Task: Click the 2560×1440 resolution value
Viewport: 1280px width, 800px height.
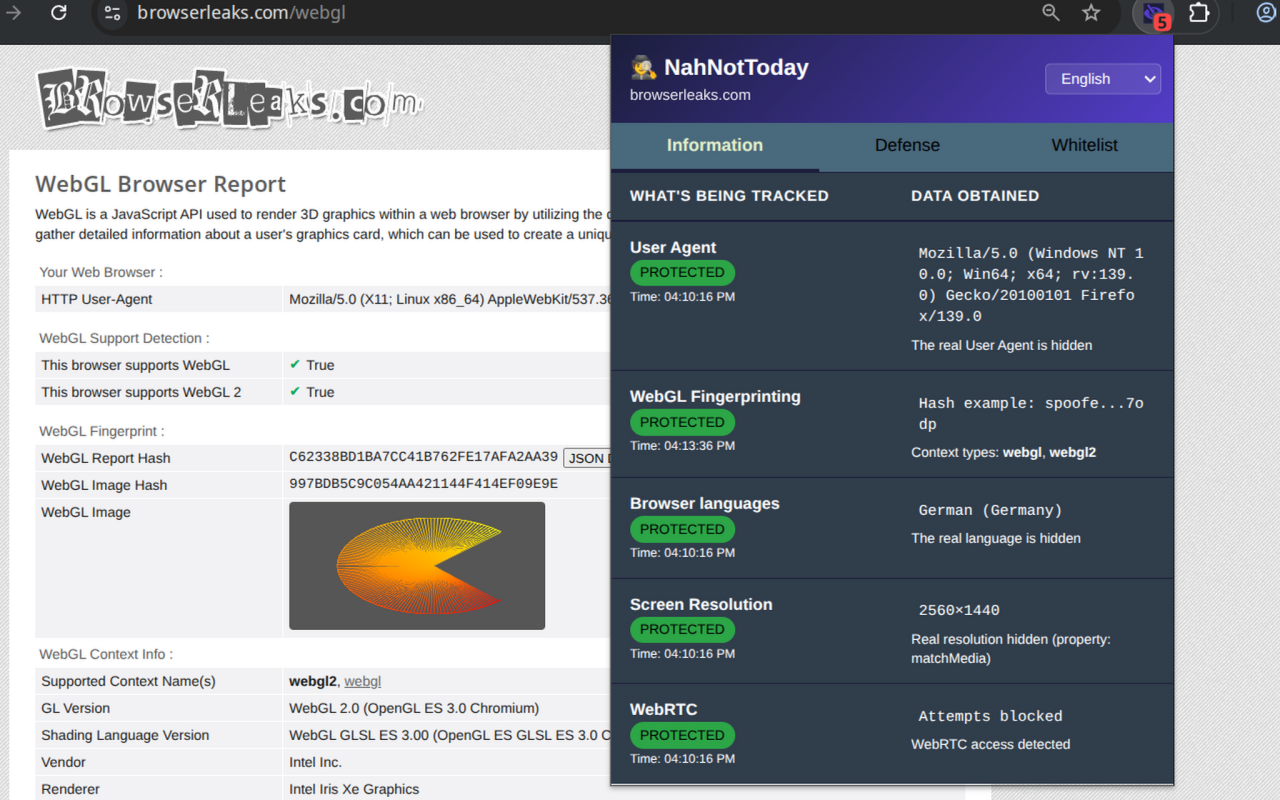Action: [959, 611]
